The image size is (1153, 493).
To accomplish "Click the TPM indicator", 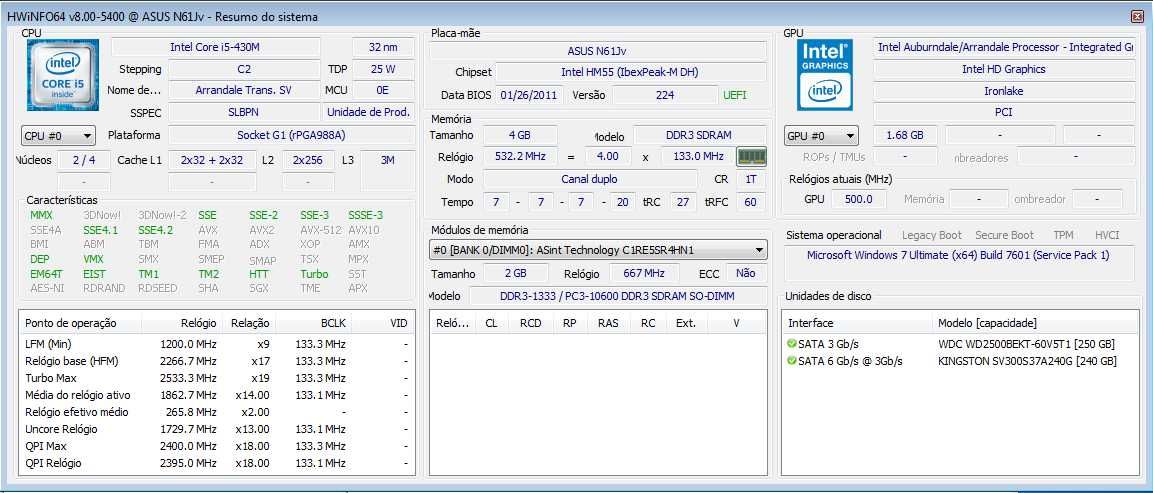I will coord(1063,235).
